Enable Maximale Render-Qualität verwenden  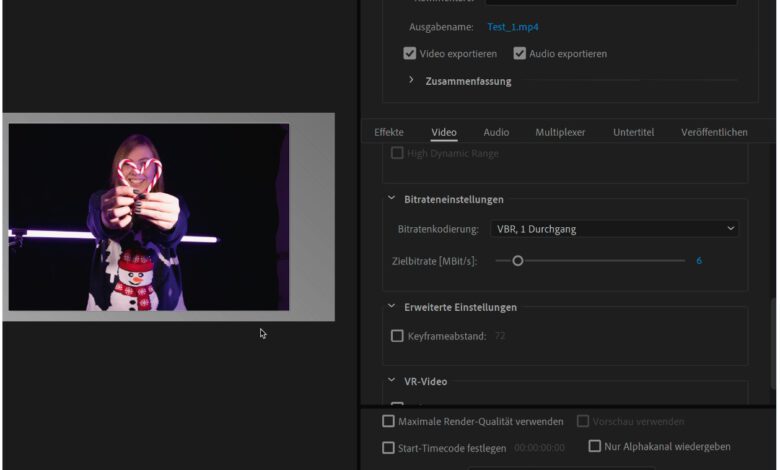(x=389, y=422)
